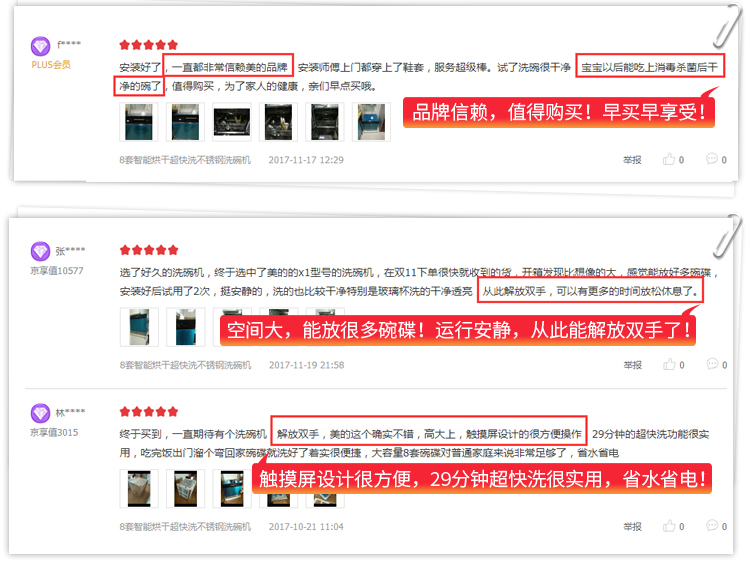Open comments on 张**** review

[x=712, y=364]
